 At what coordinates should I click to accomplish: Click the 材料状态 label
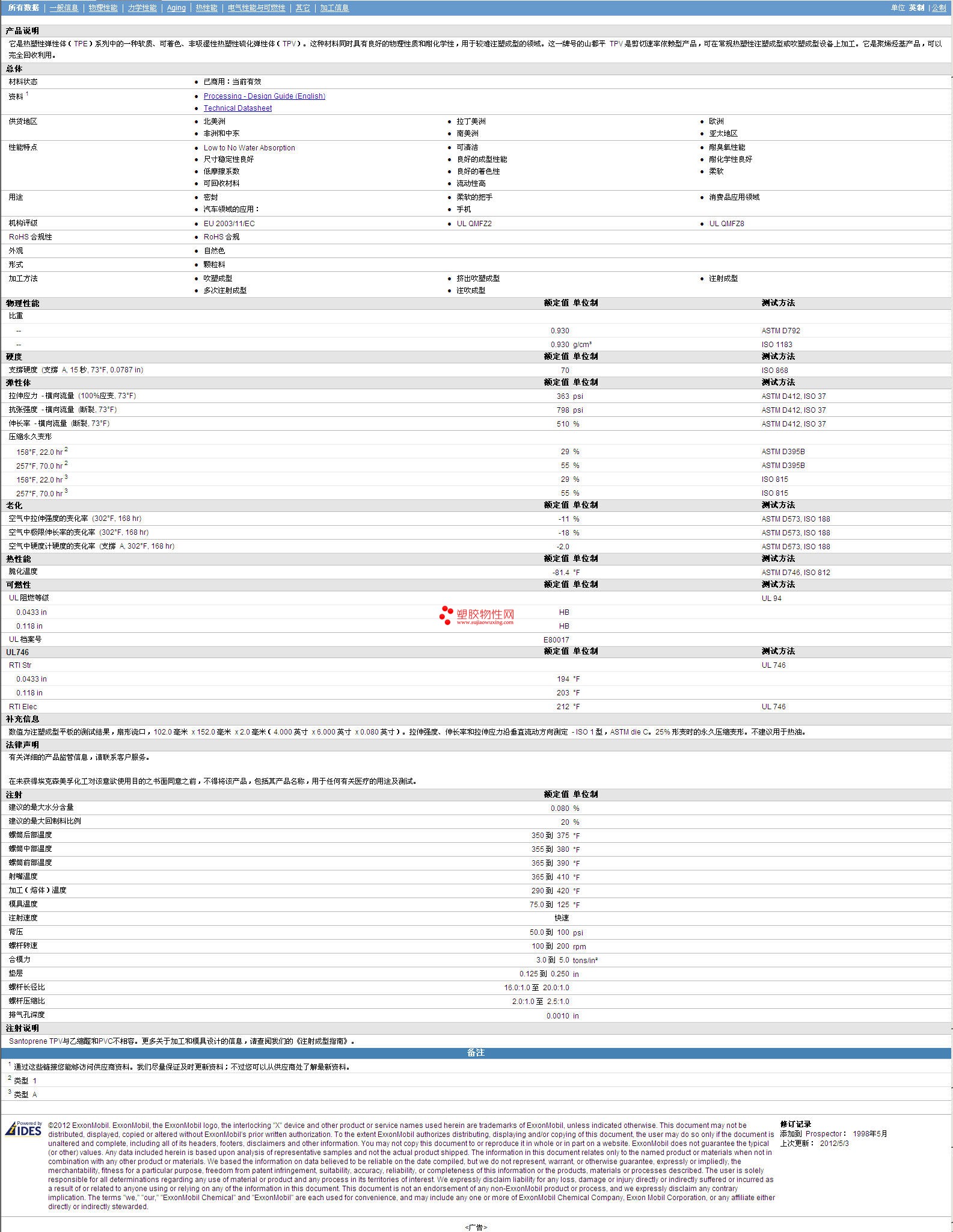point(23,81)
